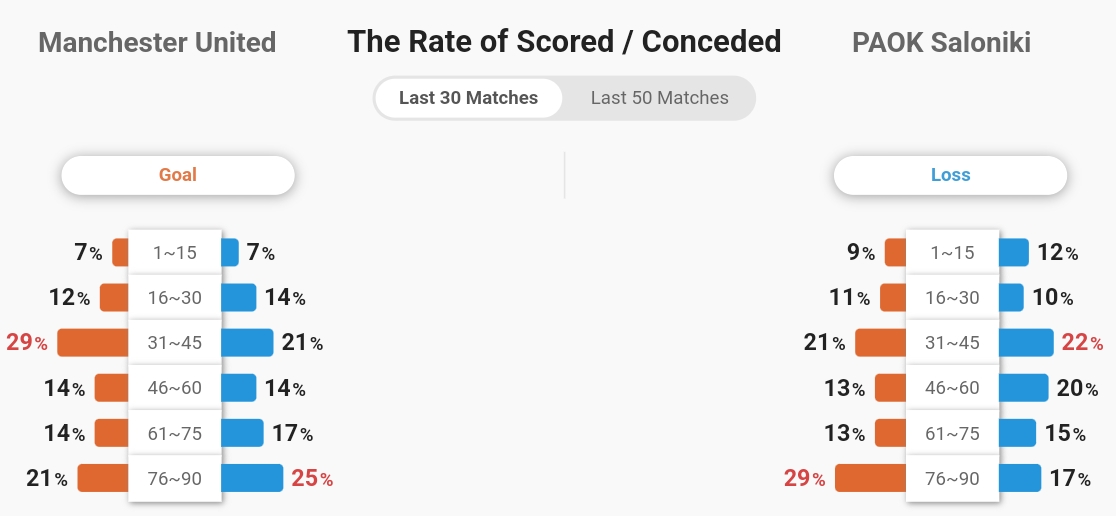Viewport: 1116px width, 516px height.
Task: Click PAOK's 46~60 minute interval label
Action: coord(952,388)
